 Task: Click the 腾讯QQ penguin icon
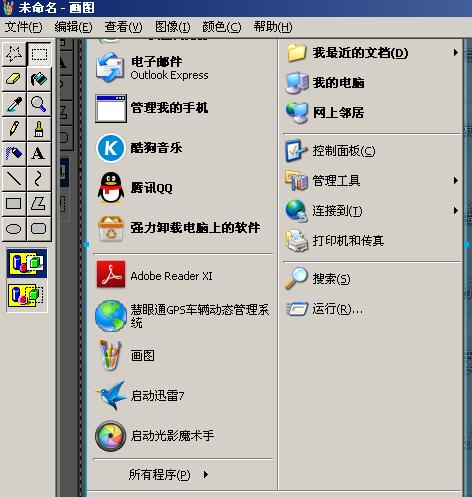[111, 188]
